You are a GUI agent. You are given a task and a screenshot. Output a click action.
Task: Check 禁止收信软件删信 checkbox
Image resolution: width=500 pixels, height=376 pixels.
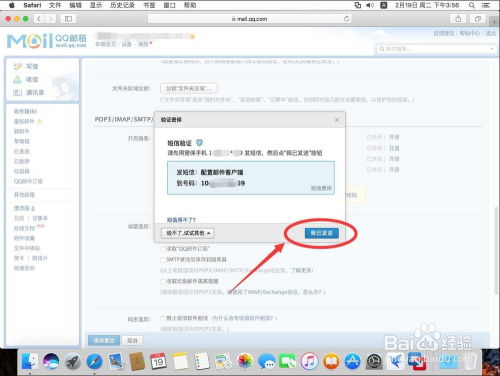point(163,318)
